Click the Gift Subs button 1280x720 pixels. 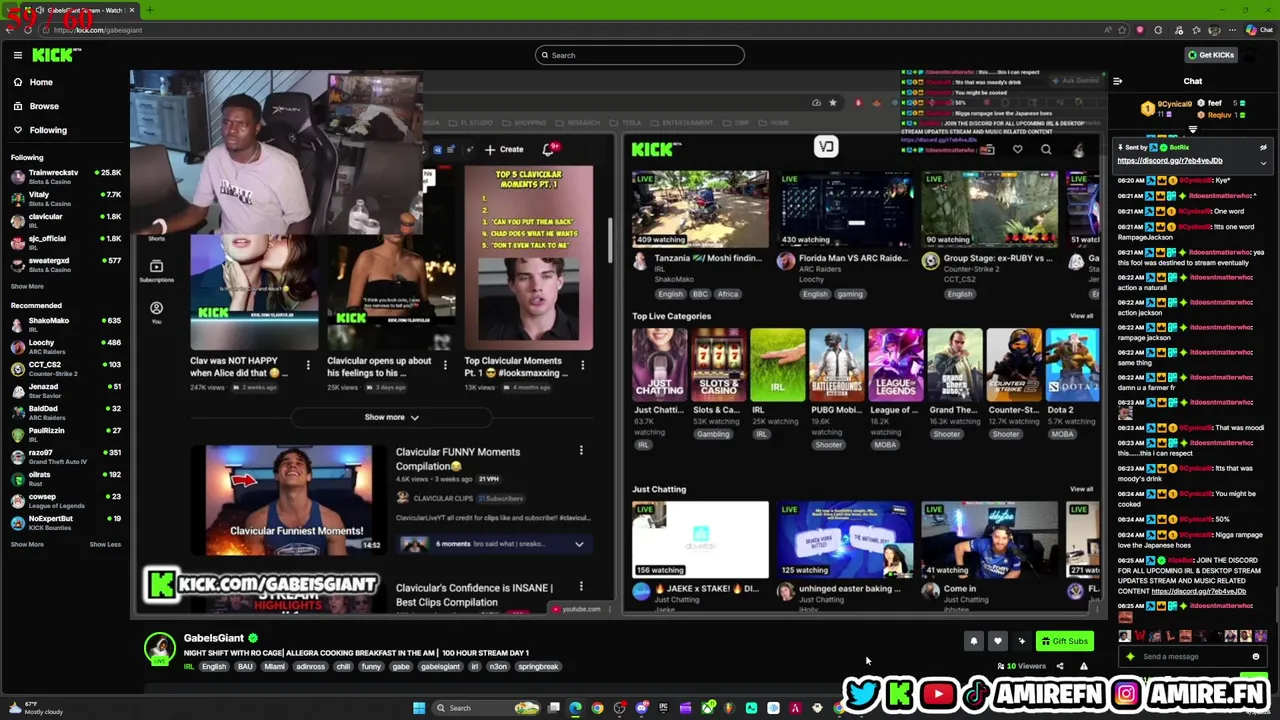[1064, 642]
